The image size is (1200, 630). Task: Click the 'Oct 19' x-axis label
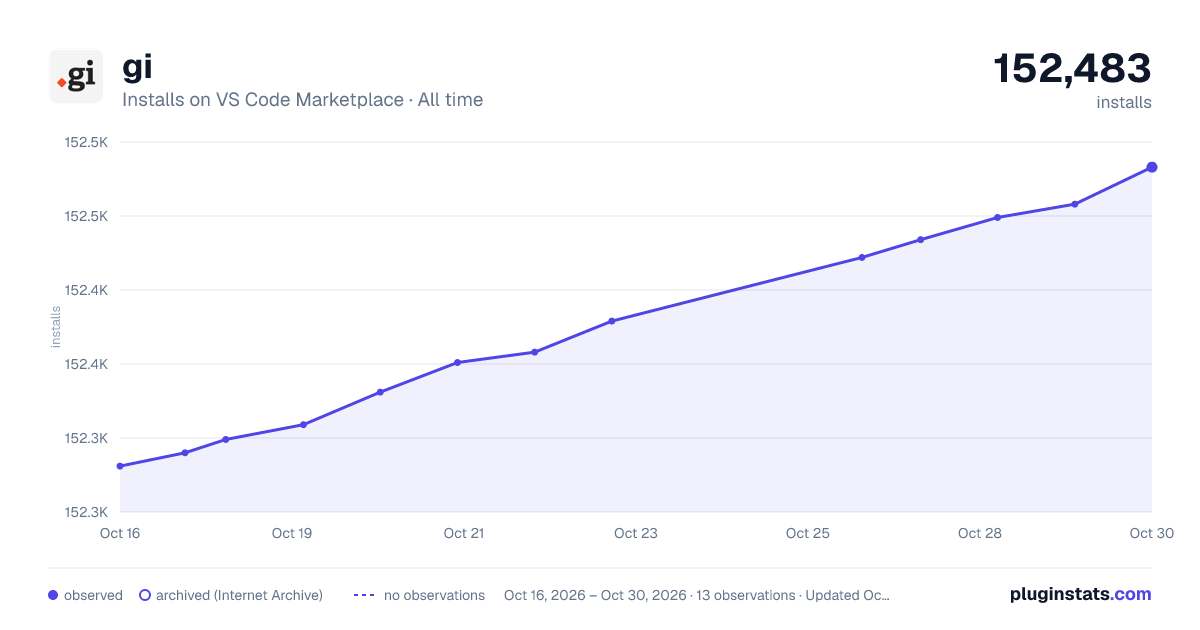292,533
